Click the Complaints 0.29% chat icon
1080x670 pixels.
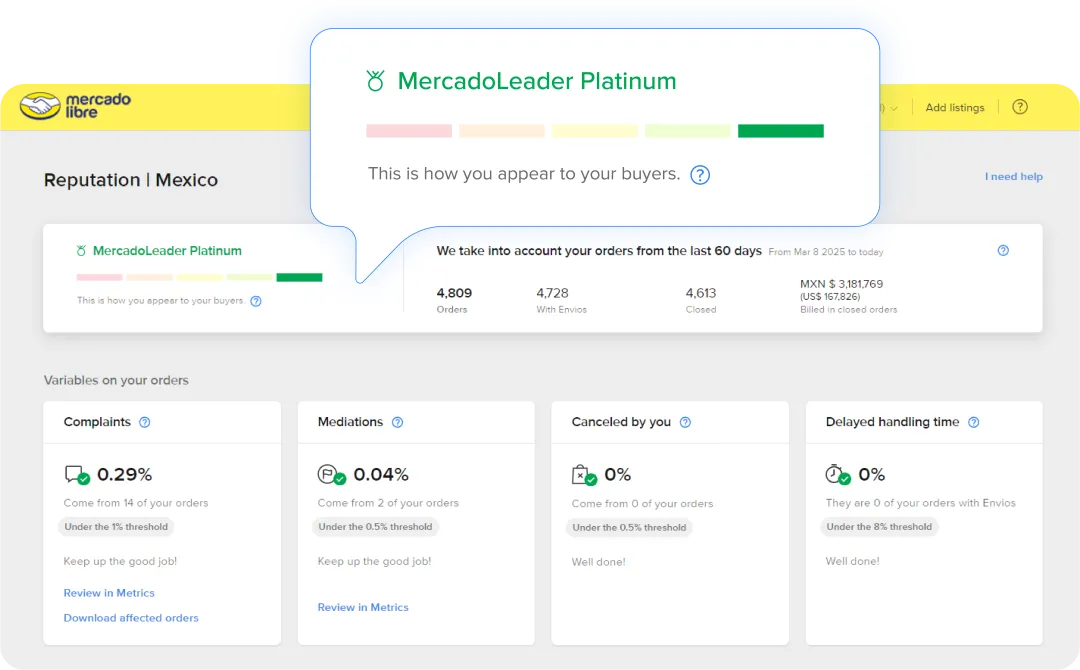tap(75, 474)
